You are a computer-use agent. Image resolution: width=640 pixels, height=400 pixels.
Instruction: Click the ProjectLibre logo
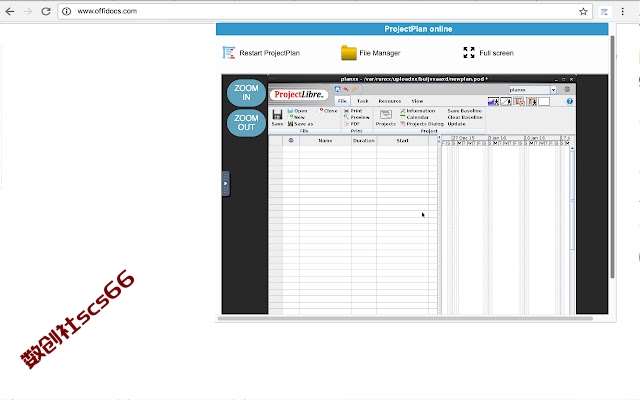pos(299,94)
